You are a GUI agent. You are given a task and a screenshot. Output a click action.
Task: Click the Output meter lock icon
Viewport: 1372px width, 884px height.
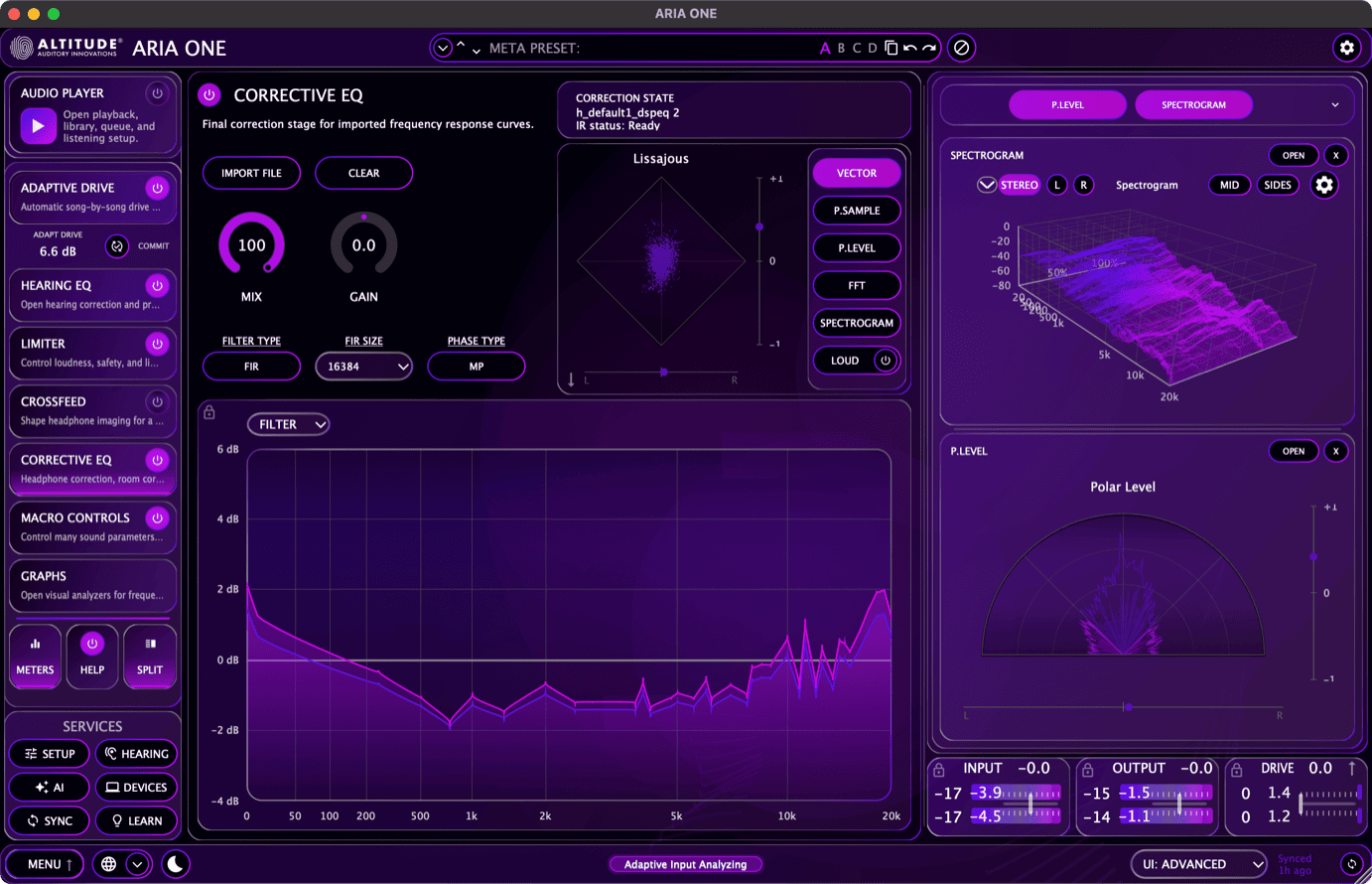coord(1087,770)
